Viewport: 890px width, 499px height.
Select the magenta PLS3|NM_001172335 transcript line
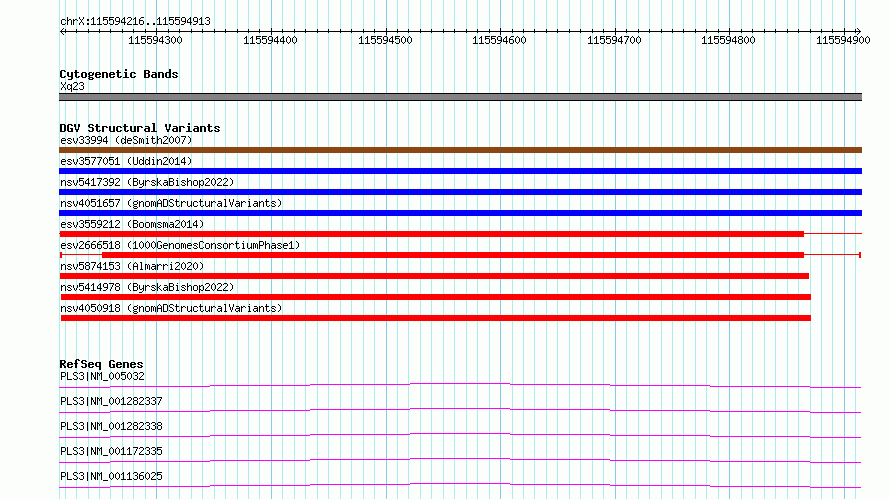click(460, 461)
